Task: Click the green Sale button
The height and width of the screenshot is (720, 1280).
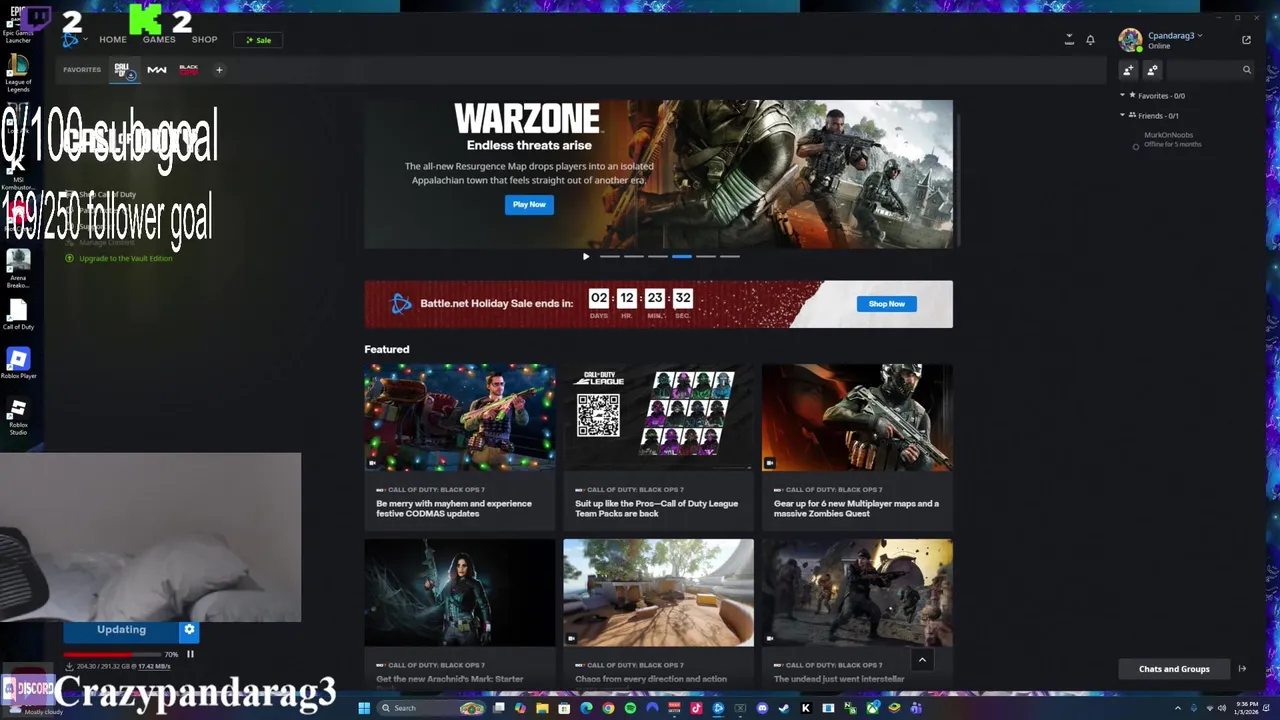Action: [x=258, y=40]
